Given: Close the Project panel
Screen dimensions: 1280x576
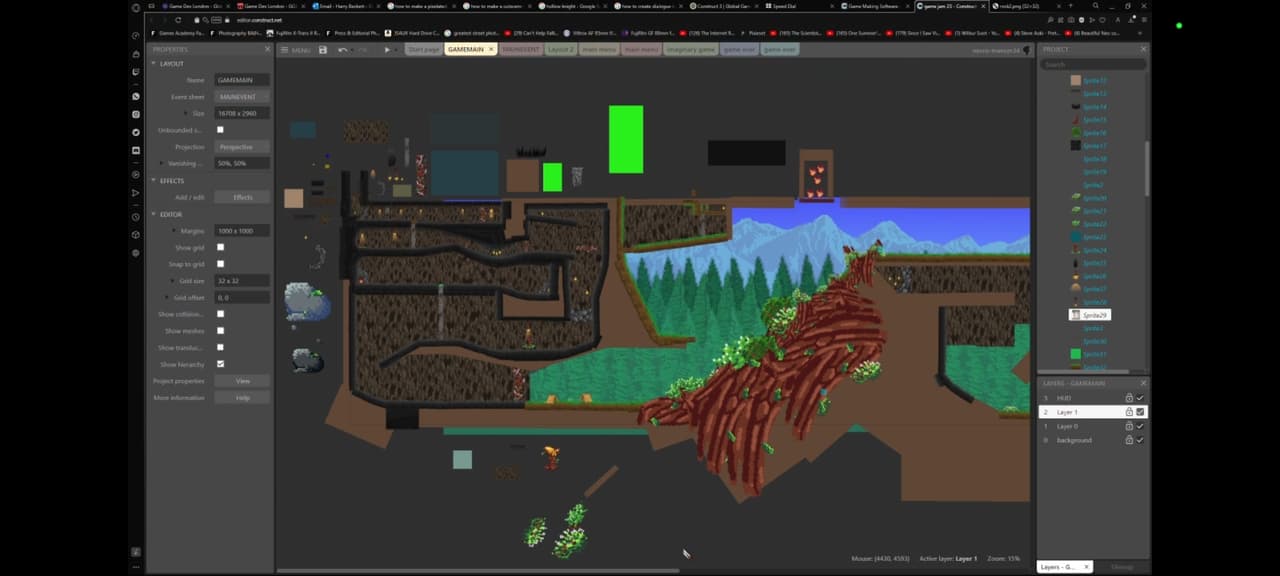Looking at the screenshot, I should (1145, 49).
